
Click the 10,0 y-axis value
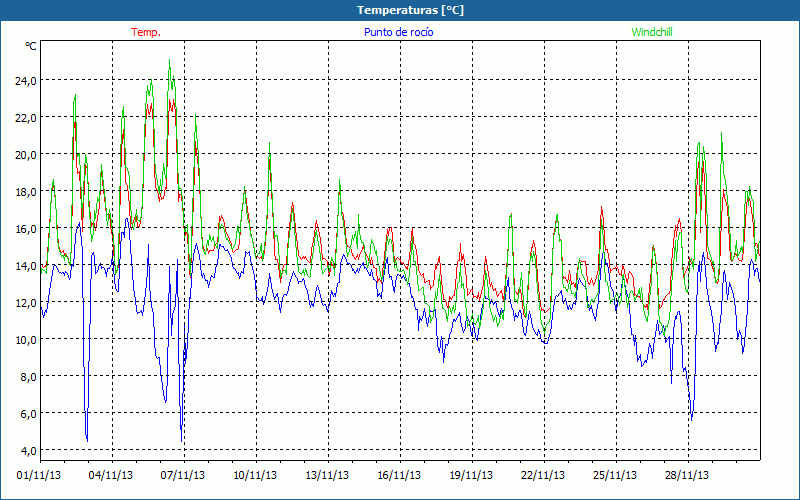coord(27,339)
